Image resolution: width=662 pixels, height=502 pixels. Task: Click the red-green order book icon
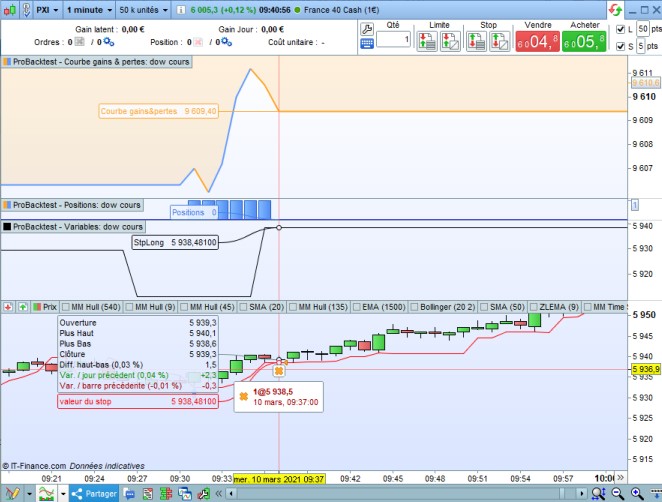click(166, 493)
